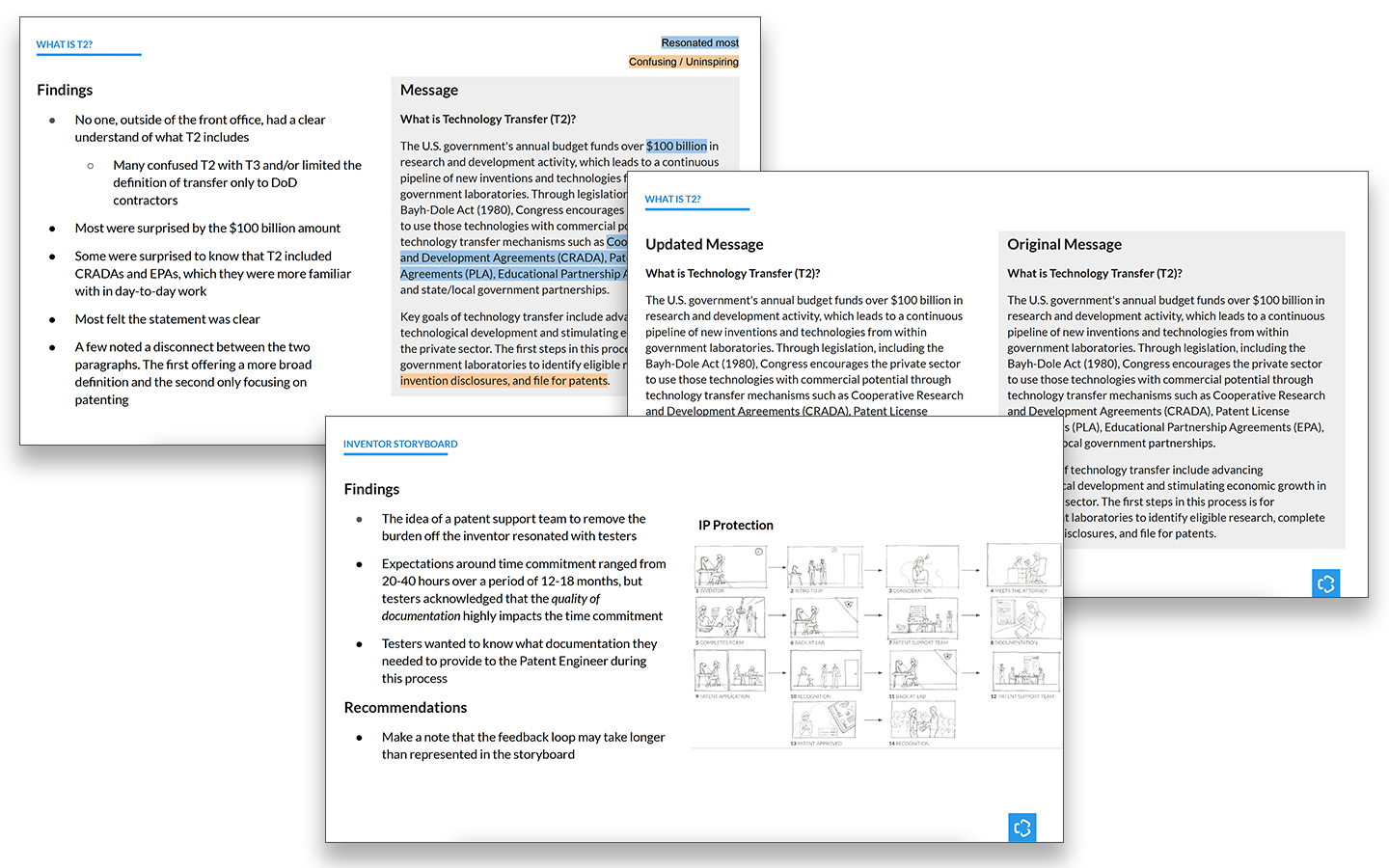Click recommendation 'Make a note that the feedback loop'

tap(523, 746)
